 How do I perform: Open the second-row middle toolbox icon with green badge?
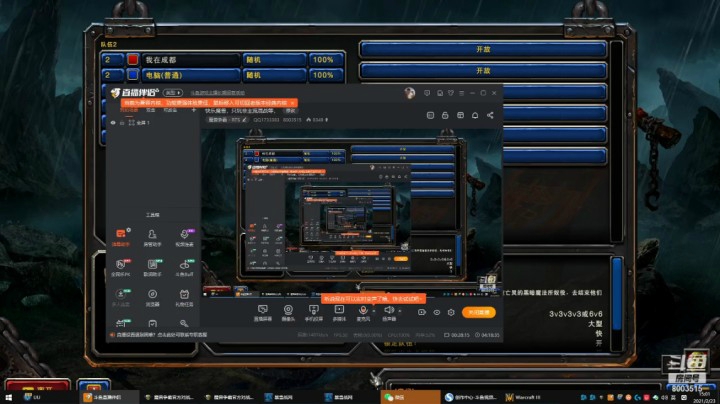click(152, 267)
